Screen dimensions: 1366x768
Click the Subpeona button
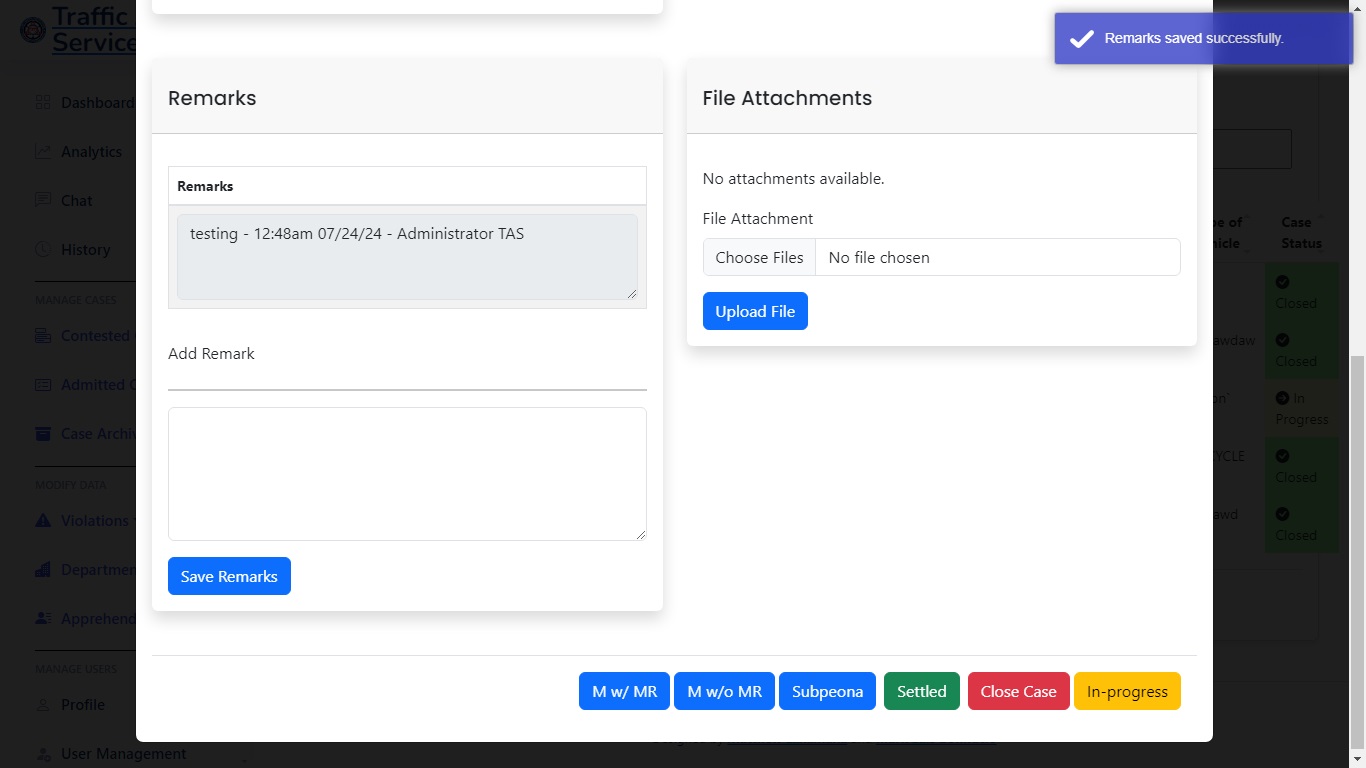pyautogui.click(x=827, y=691)
